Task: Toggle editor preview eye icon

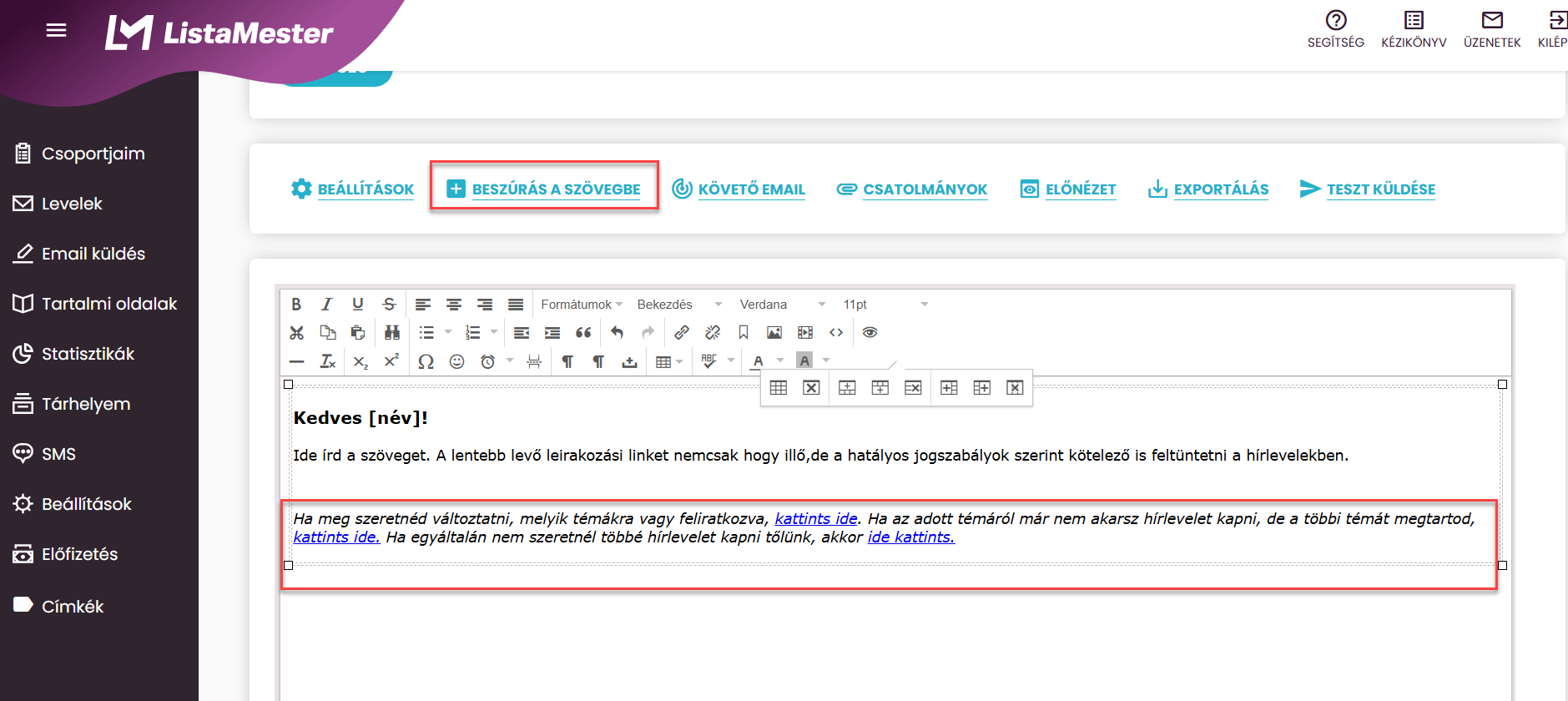Action: point(870,333)
